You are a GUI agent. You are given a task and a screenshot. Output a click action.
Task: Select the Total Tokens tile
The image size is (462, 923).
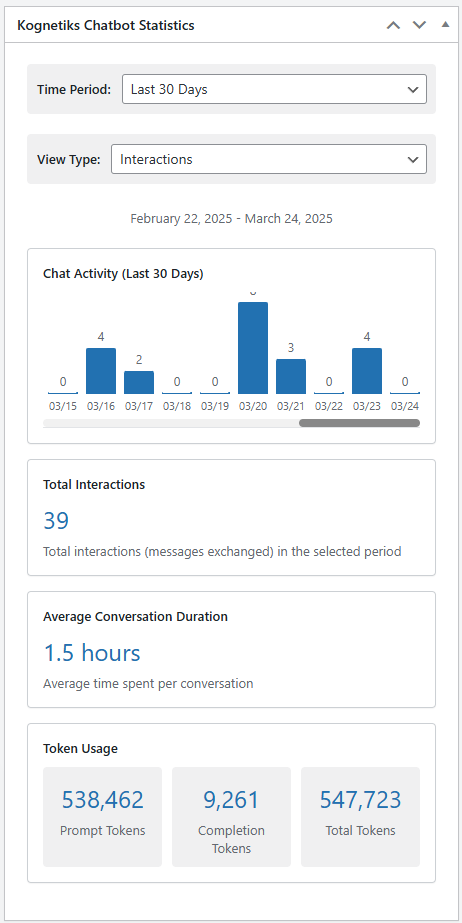pyautogui.click(x=360, y=817)
